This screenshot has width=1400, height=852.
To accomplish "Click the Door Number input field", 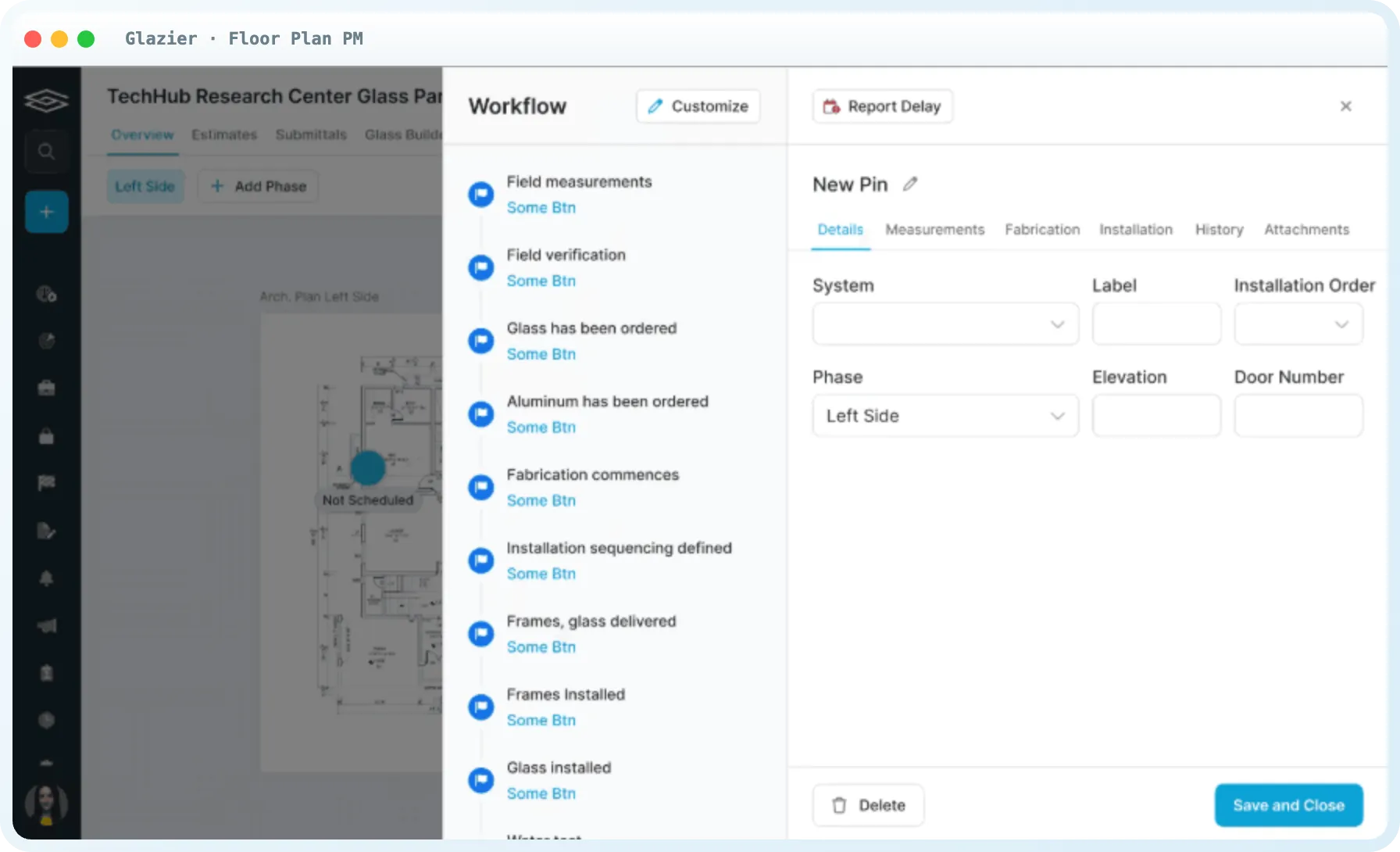I will click(x=1298, y=416).
